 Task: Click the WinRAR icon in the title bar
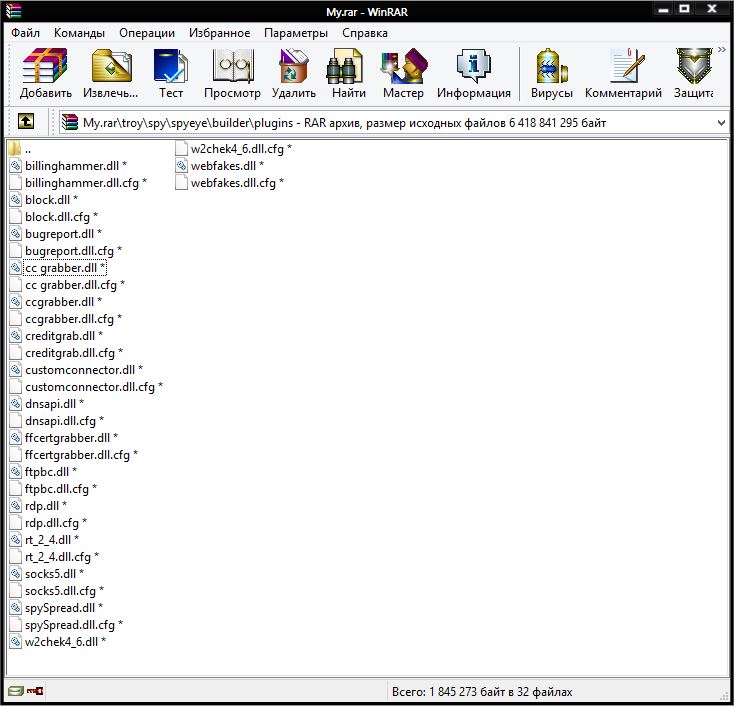tap(14, 11)
